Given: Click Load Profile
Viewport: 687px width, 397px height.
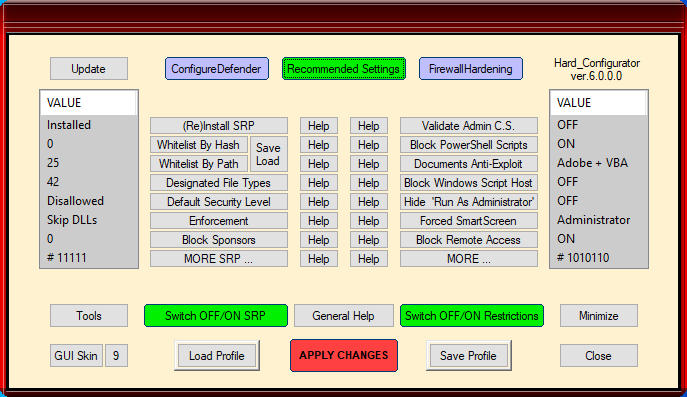Looking at the screenshot, I should click(216, 355).
